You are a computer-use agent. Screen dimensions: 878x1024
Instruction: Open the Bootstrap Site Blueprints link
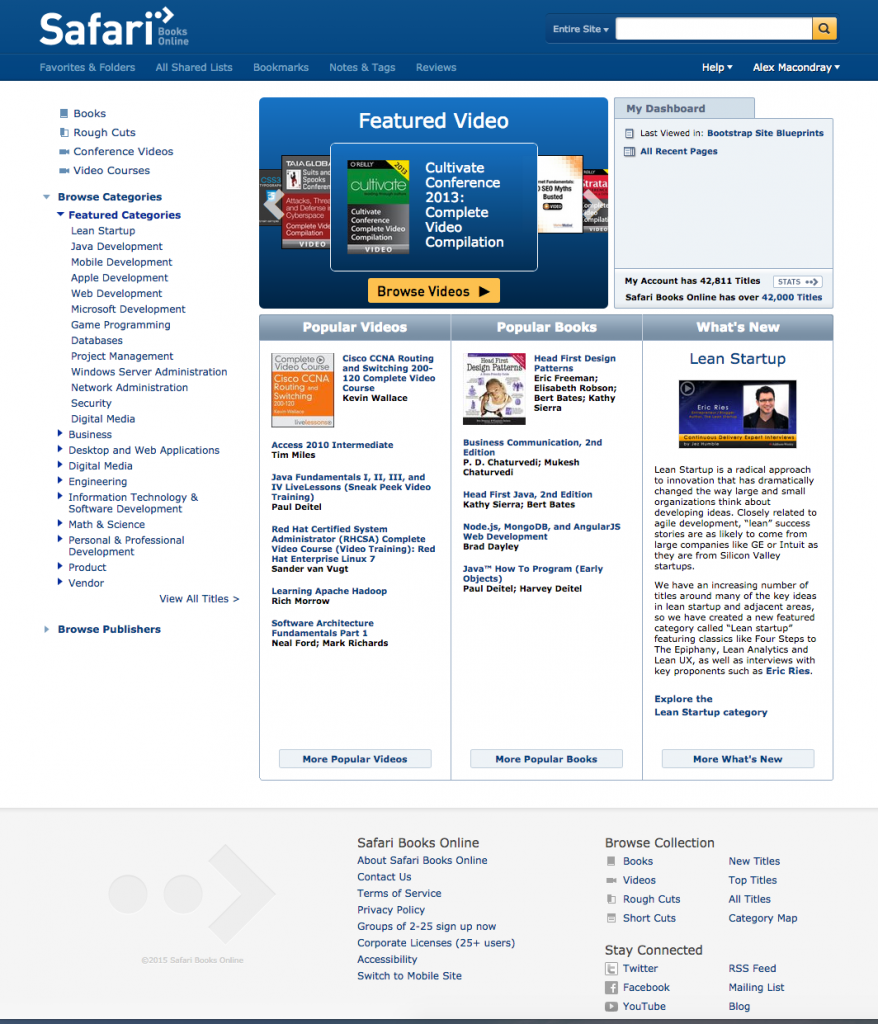pos(765,133)
